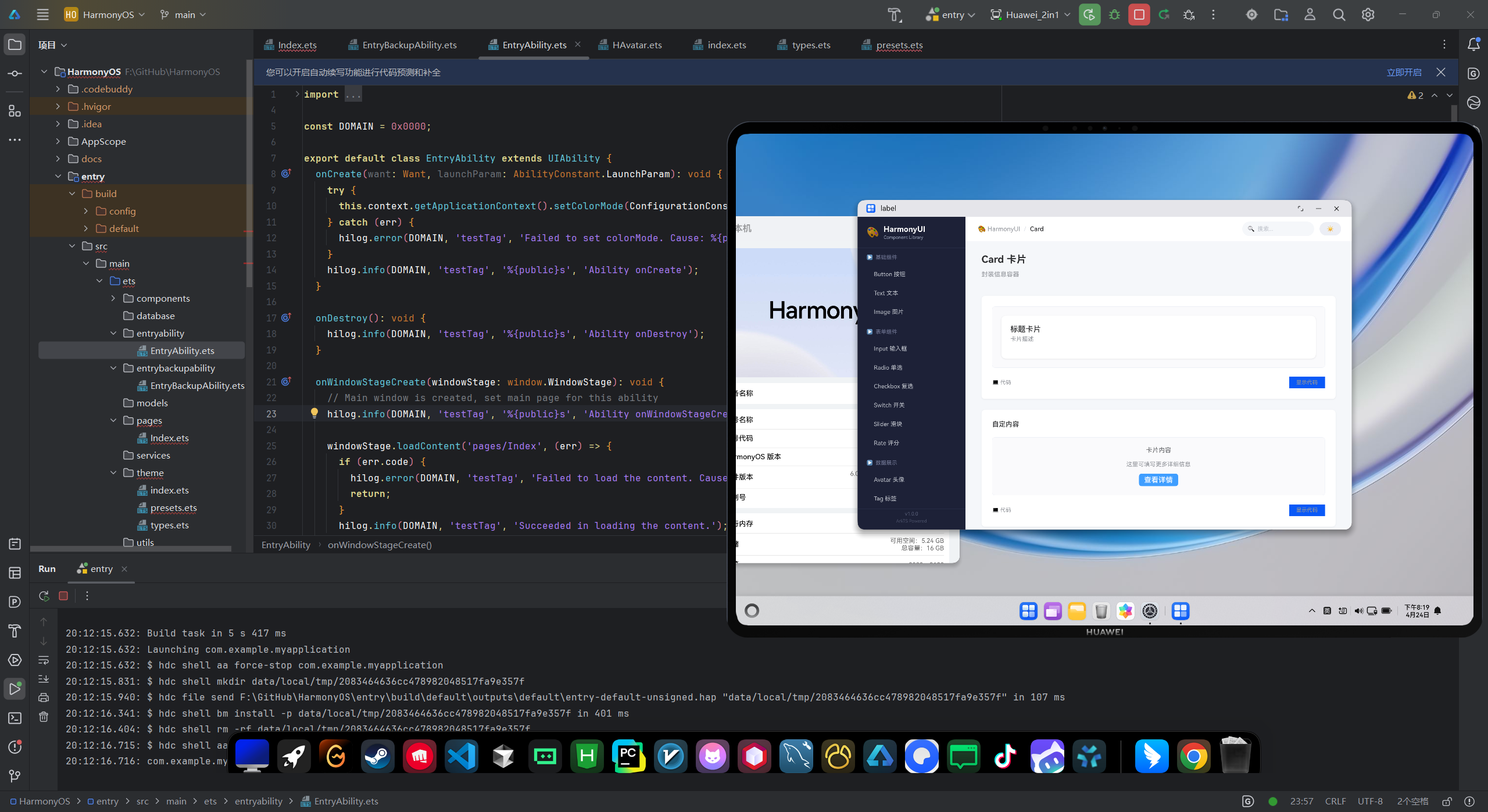Viewport: 1488px width, 812px height.
Task: Stop the running app with red square
Action: pos(1139,15)
